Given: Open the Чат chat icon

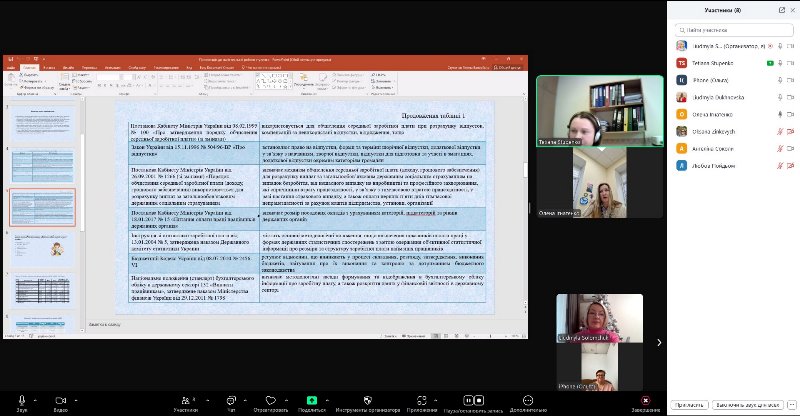Looking at the screenshot, I should tap(231, 401).
